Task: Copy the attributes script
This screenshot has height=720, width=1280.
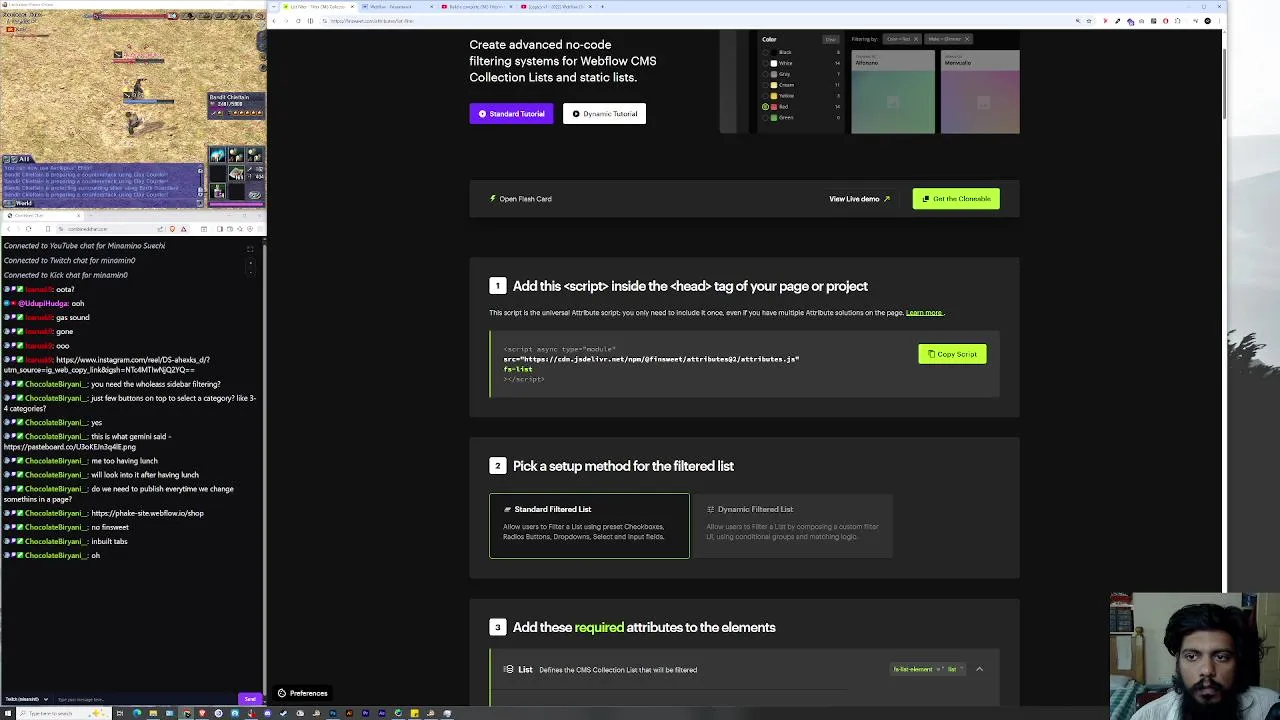Action: coord(952,354)
